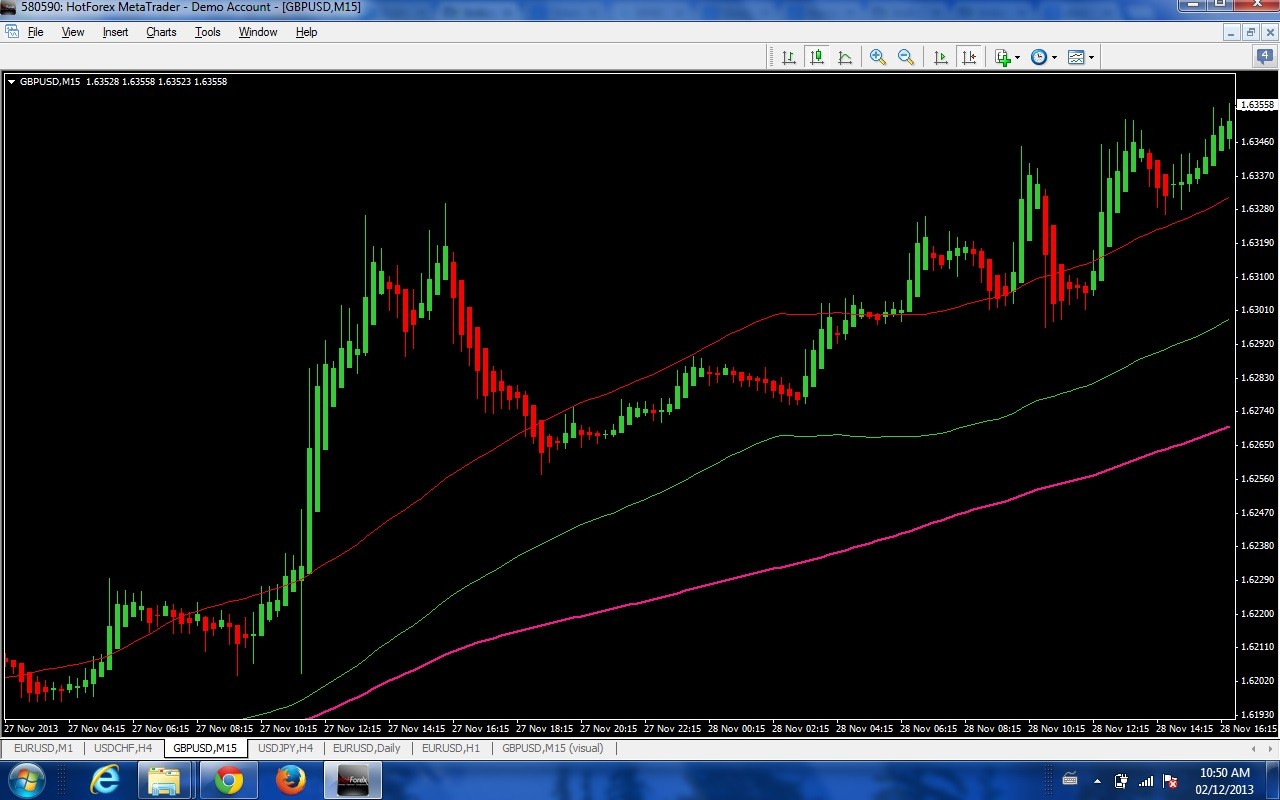This screenshot has width=1280, height=800.
Task: Toggle chart auto scroll
Action: pyautogui.click(x=940, y=57)
